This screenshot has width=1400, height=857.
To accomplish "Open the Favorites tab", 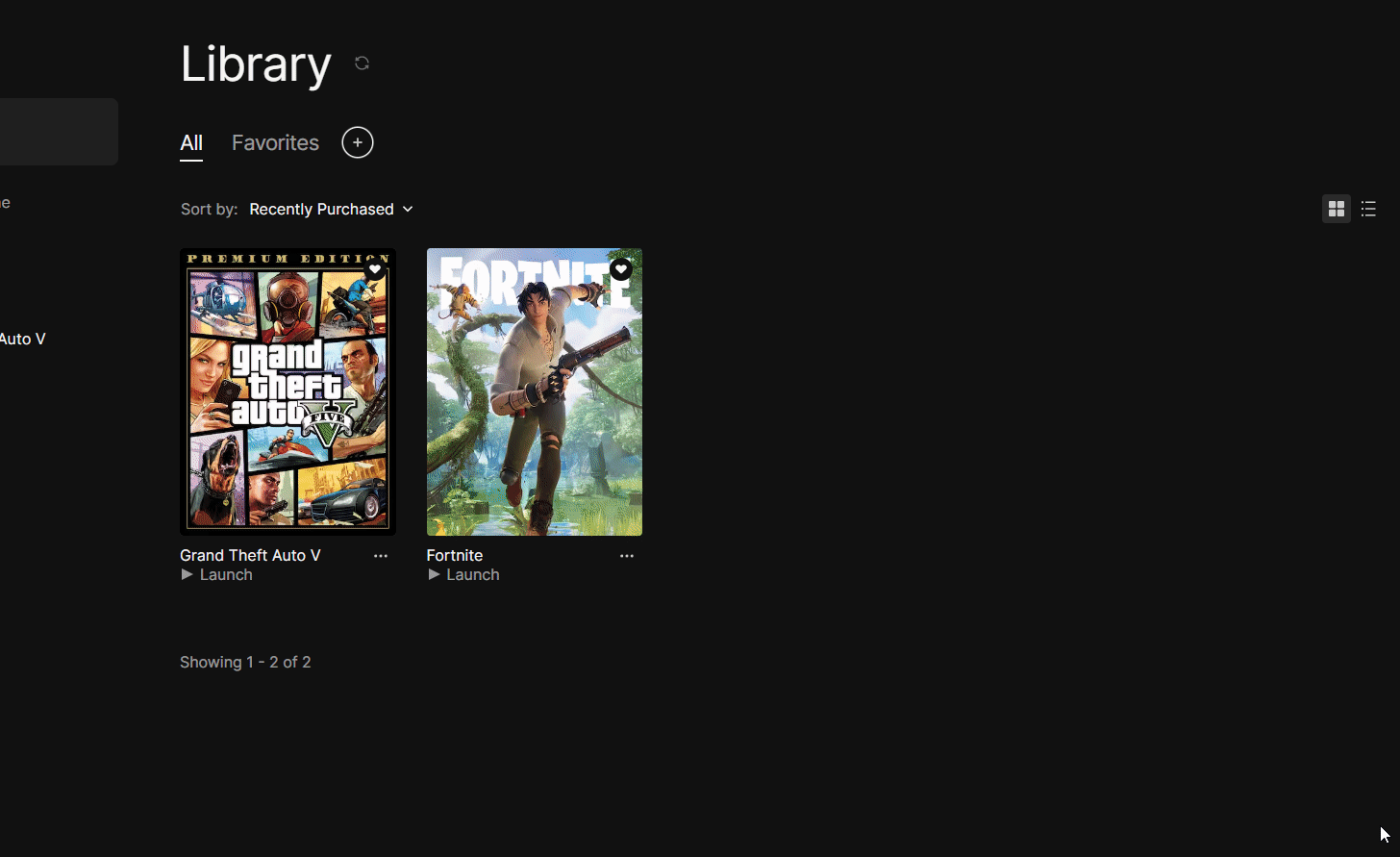I will 275,143.
